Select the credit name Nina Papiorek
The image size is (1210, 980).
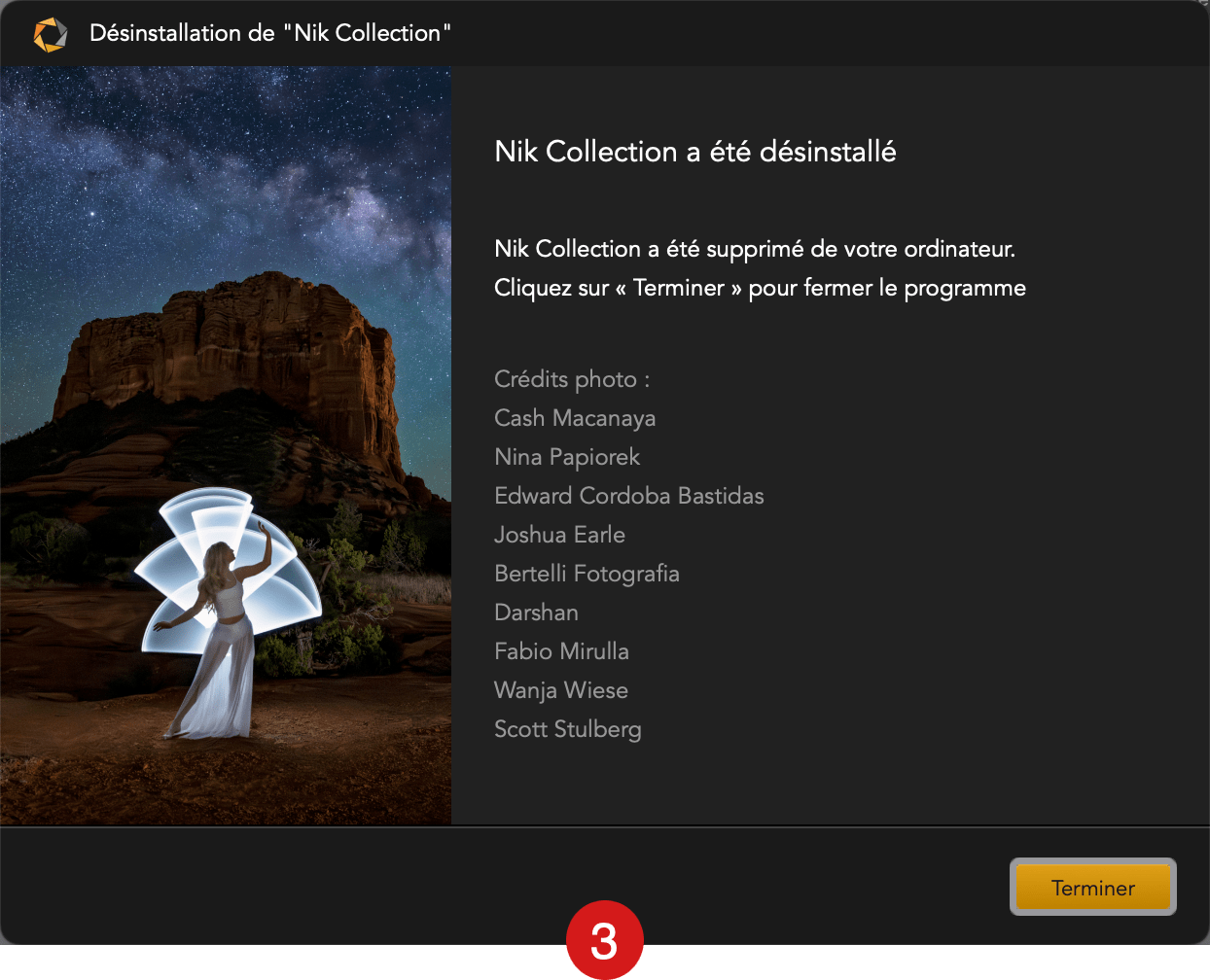tap(567, 457)
